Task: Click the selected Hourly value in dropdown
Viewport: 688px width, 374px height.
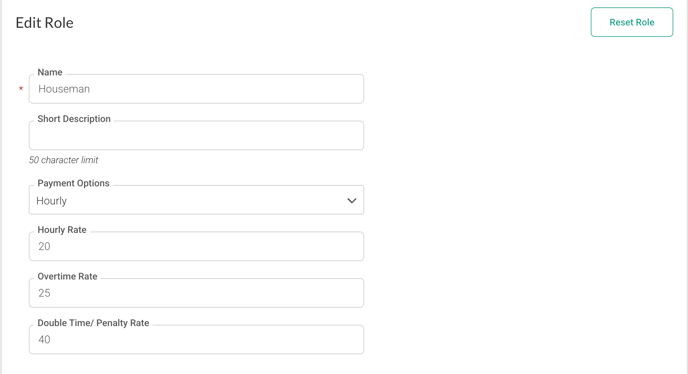Action: tap(51, 201)
